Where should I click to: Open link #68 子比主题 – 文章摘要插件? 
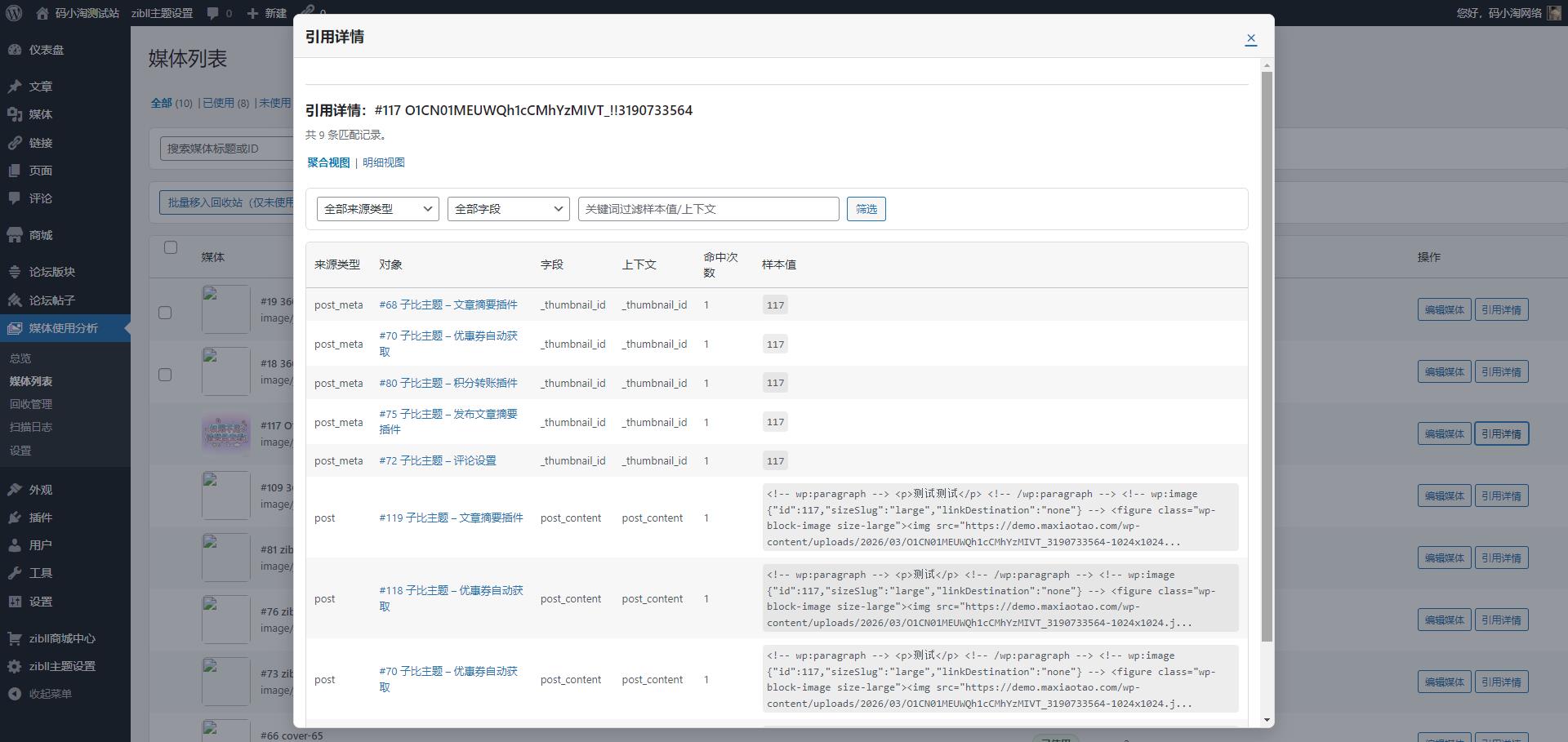click(448, 304)
